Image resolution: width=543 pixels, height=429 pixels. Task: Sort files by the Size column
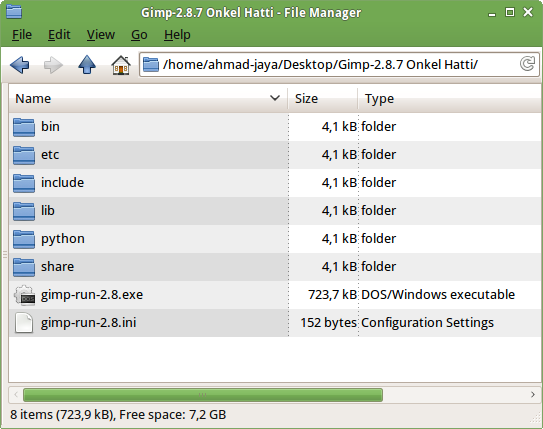[x=323, y=99]
